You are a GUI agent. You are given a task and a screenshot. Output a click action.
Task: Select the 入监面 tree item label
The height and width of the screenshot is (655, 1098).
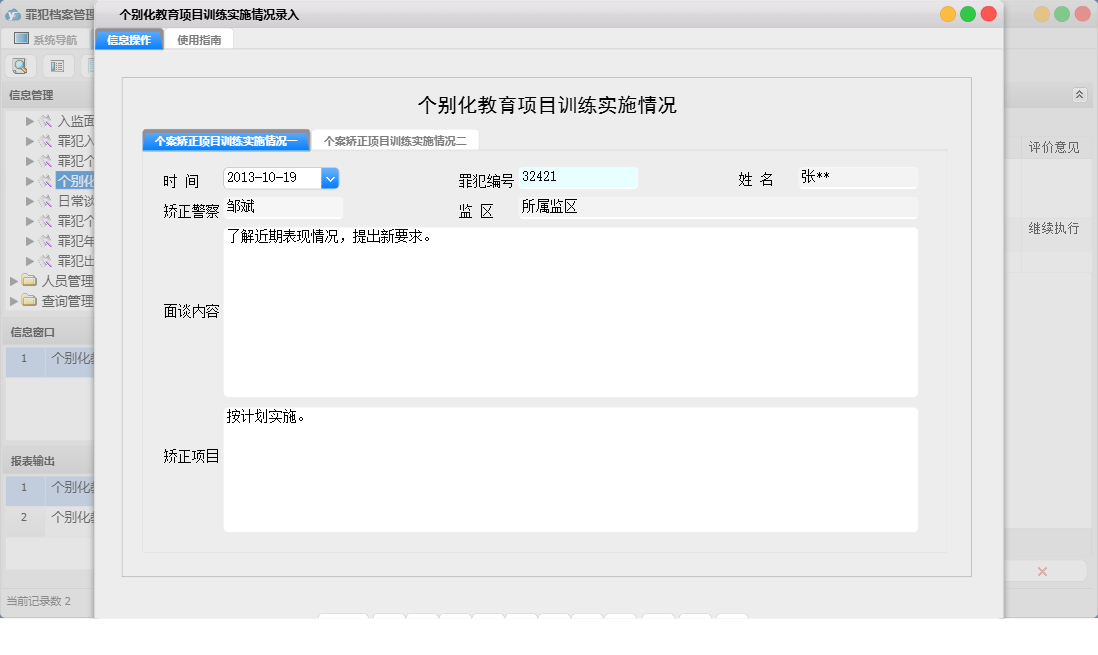tap(76, 121)
